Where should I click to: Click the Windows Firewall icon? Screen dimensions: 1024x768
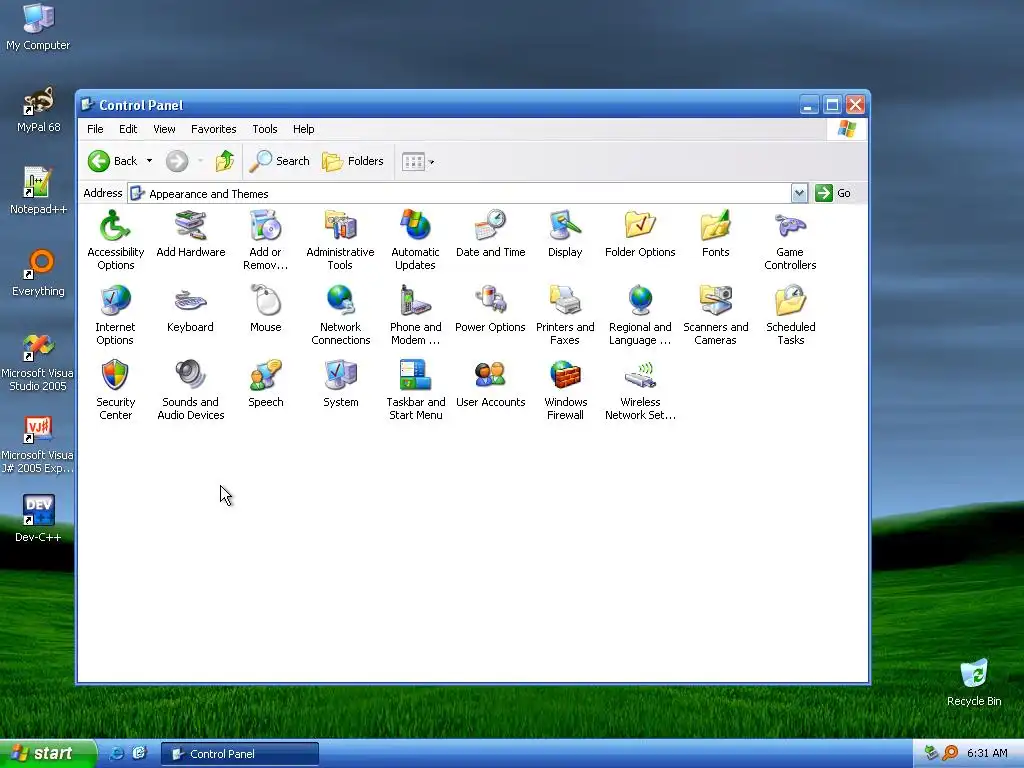pyautogui.click(x=565, y=390)
